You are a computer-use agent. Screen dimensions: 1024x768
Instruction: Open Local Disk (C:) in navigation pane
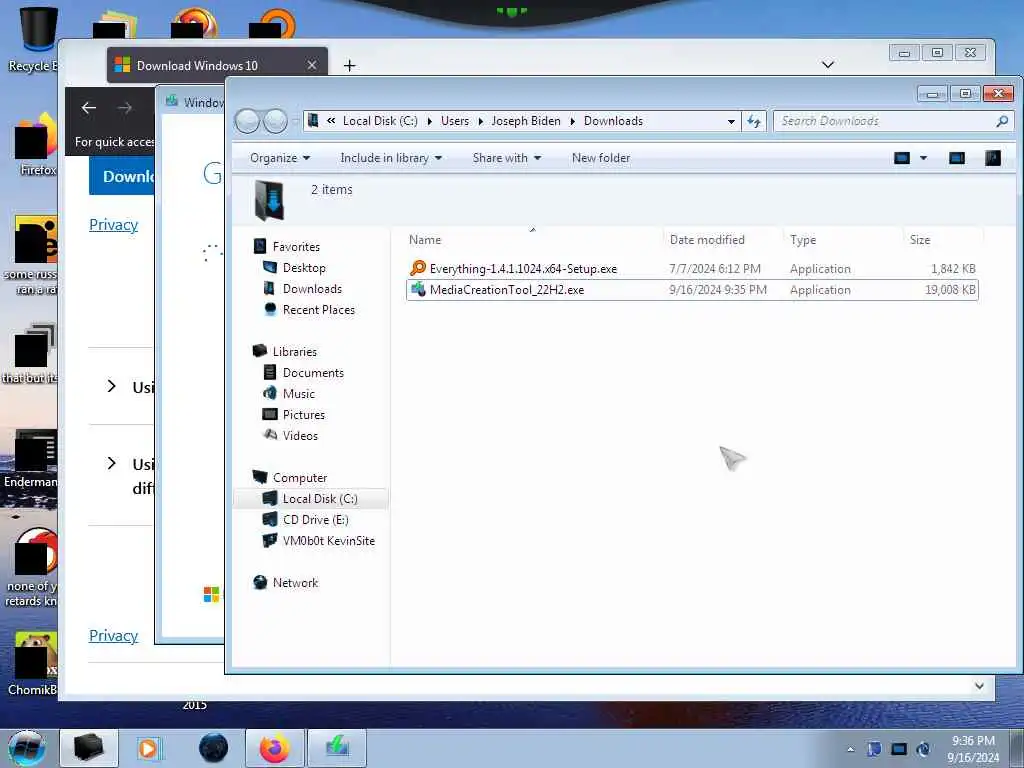tap(320, 498)
